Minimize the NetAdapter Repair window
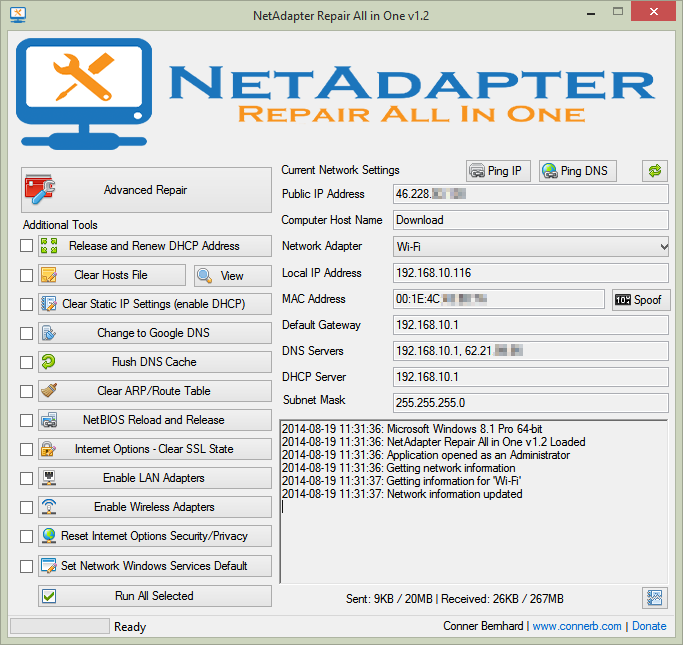 tap(591, 13)
